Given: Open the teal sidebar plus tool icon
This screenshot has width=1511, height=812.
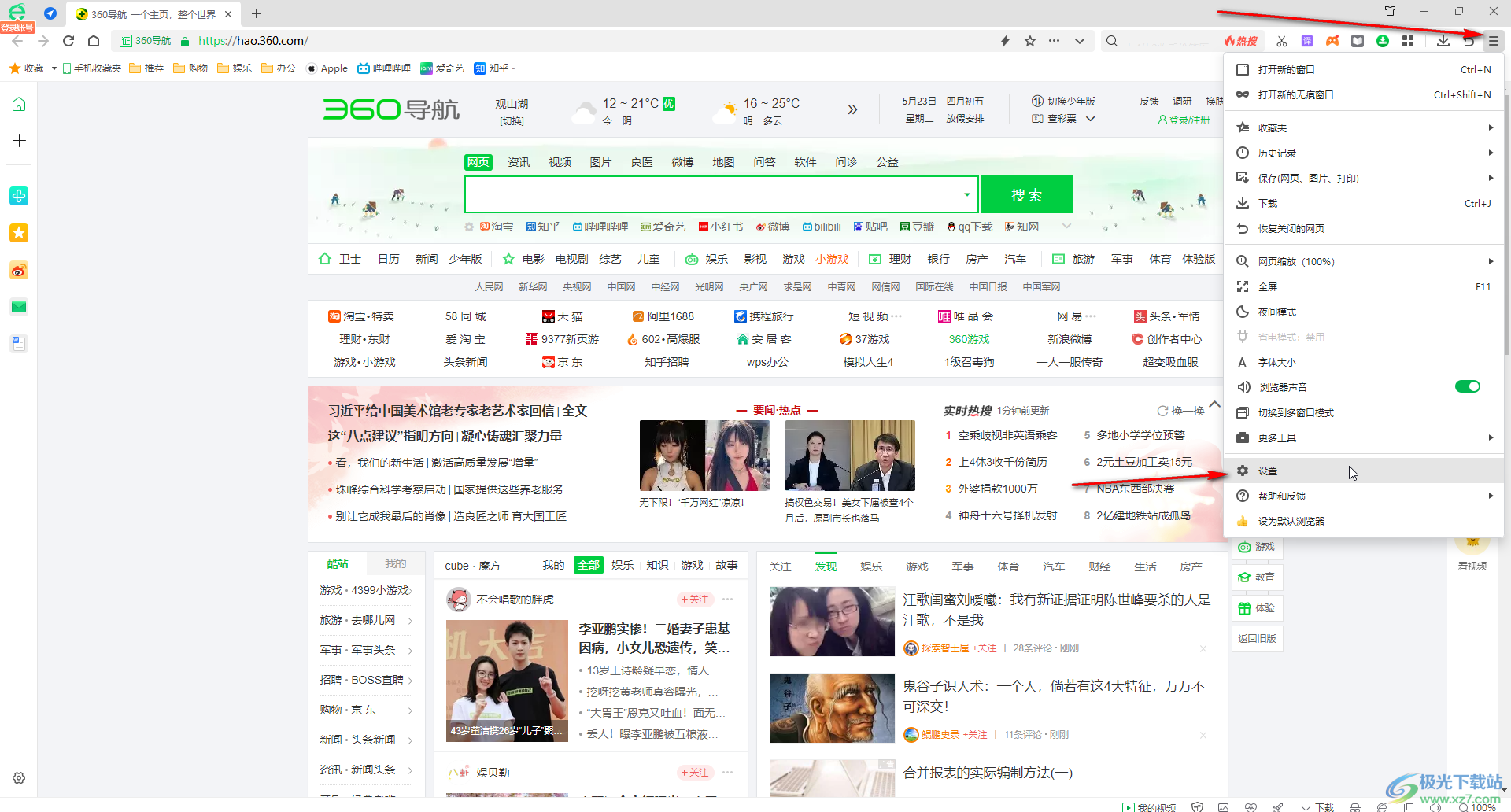Looking at the screenshot, I should coord(19,196).
